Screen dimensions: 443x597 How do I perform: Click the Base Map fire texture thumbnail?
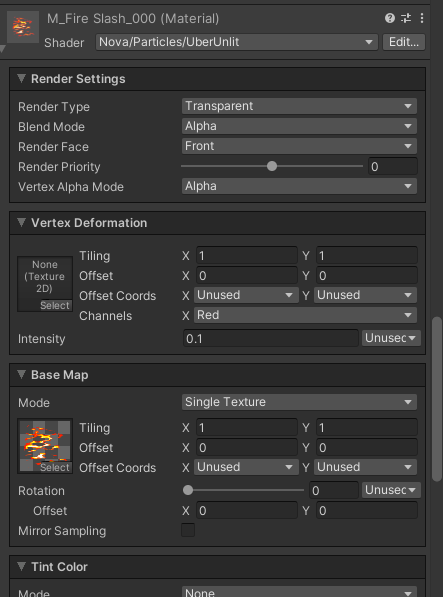coord(45,446)
